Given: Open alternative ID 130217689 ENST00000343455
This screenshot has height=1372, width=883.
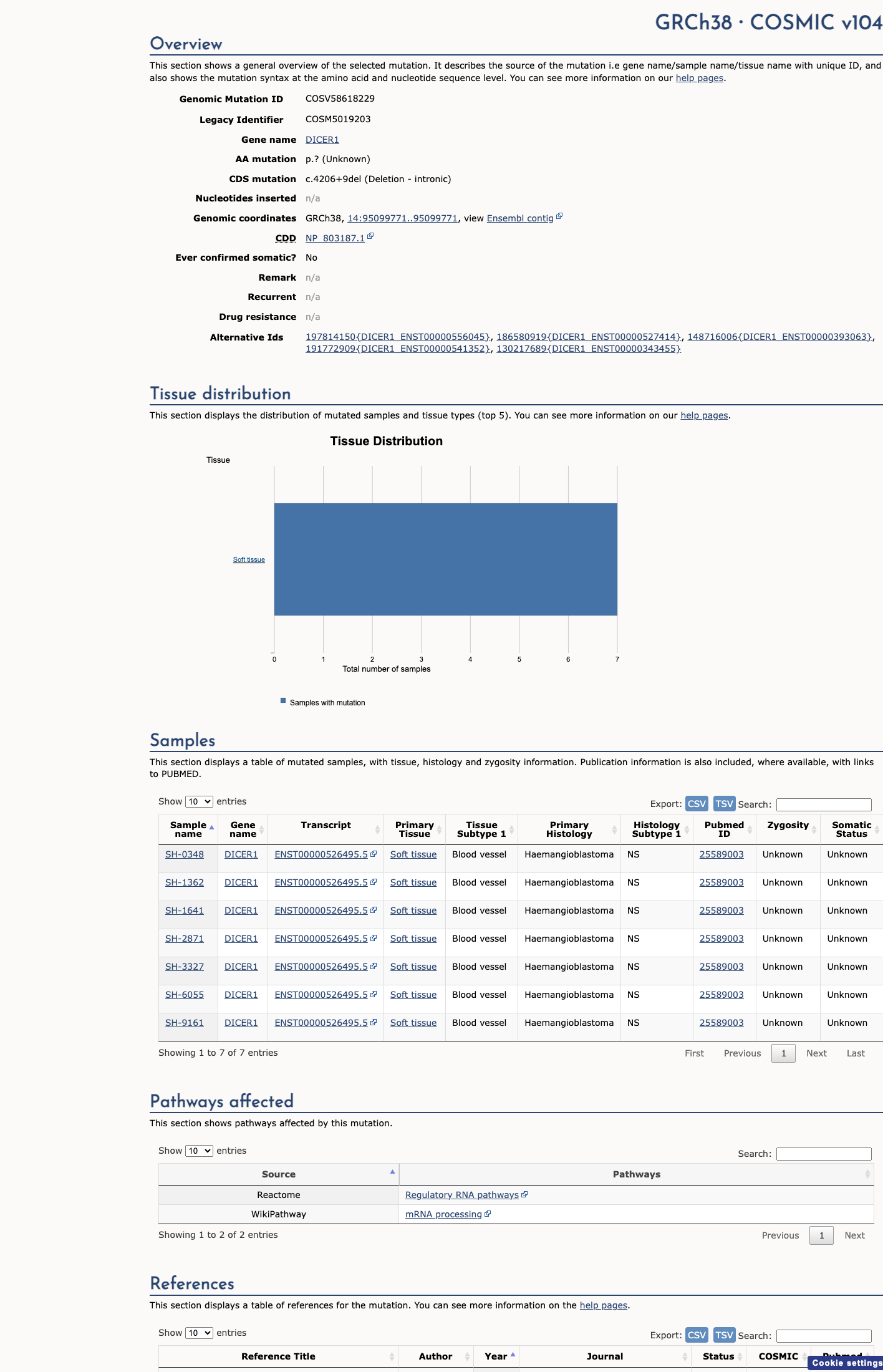Looking at the screenshot, I should 589,349.
